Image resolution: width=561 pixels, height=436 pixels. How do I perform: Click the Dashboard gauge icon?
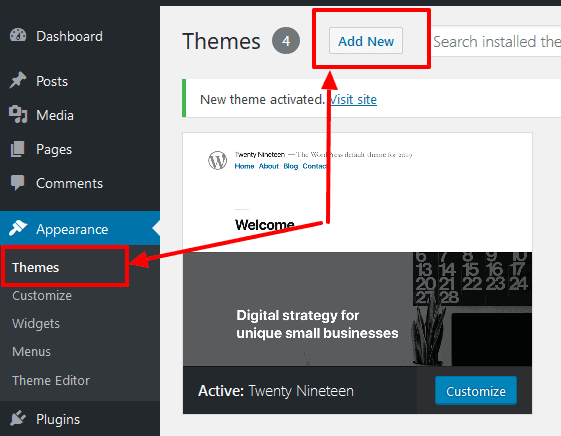(x=18, y=36)
